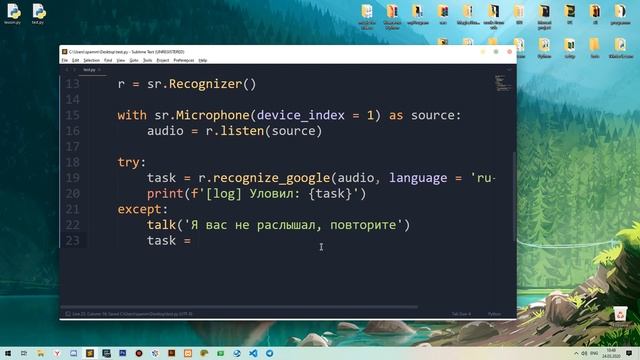Viewport: 640px width, 360px height.
Task: Click line number 23 in the gutter
Action: point(73,241)
